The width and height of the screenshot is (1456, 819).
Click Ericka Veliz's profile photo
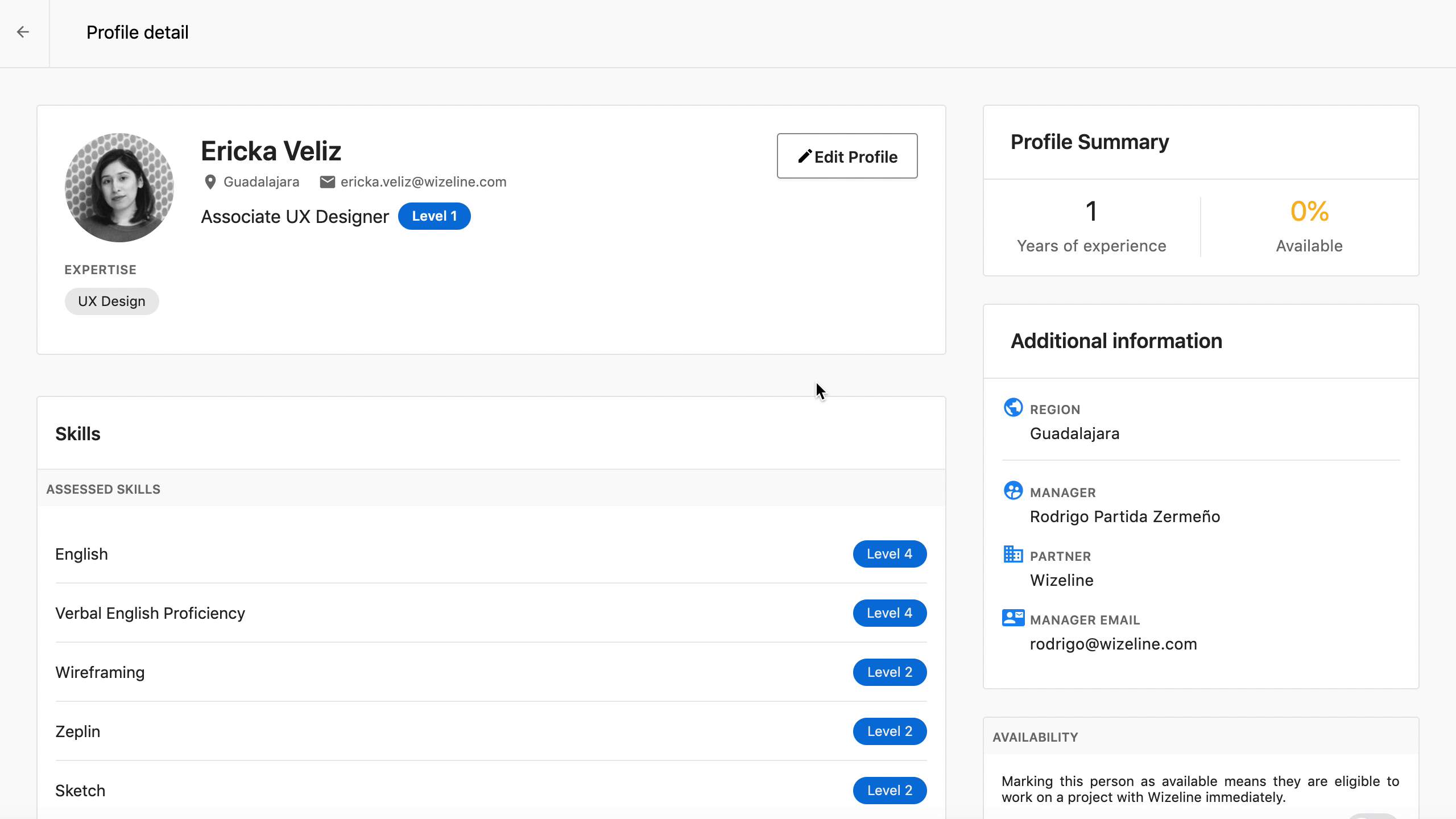point(119,188)
